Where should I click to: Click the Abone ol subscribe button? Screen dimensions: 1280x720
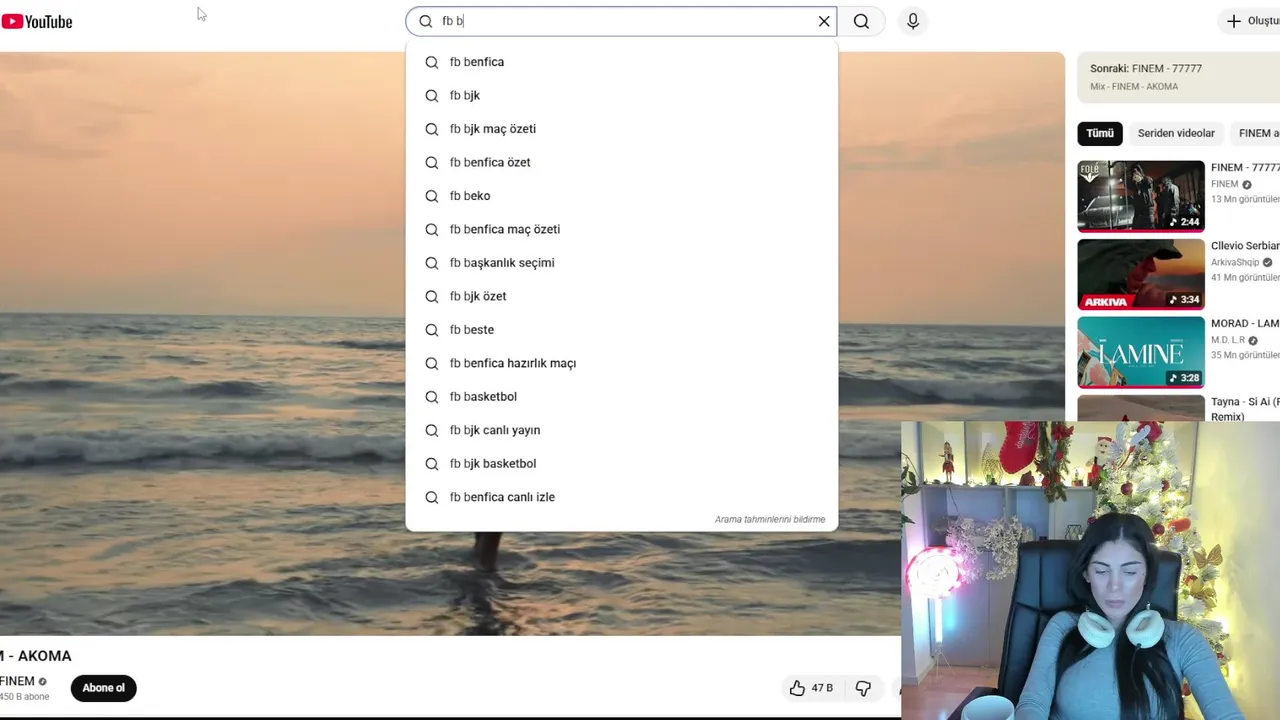click(x=103, y=688)
